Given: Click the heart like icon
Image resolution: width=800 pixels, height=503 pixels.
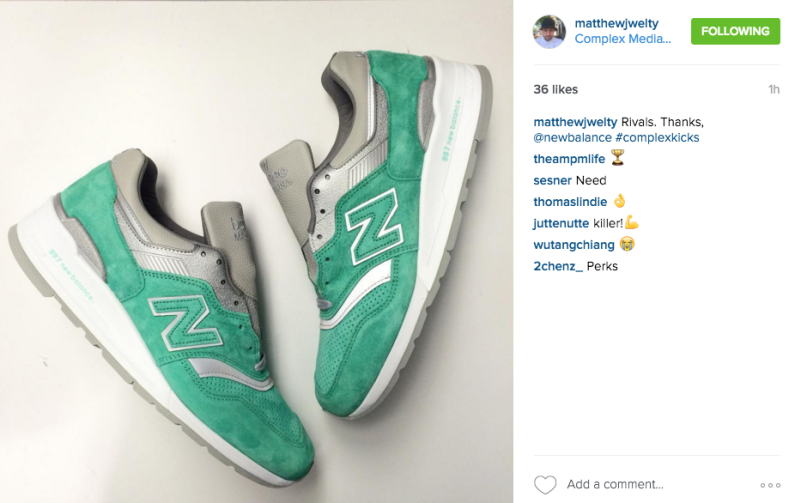Looking at the screenshot, I should click(x=545, y=485).
